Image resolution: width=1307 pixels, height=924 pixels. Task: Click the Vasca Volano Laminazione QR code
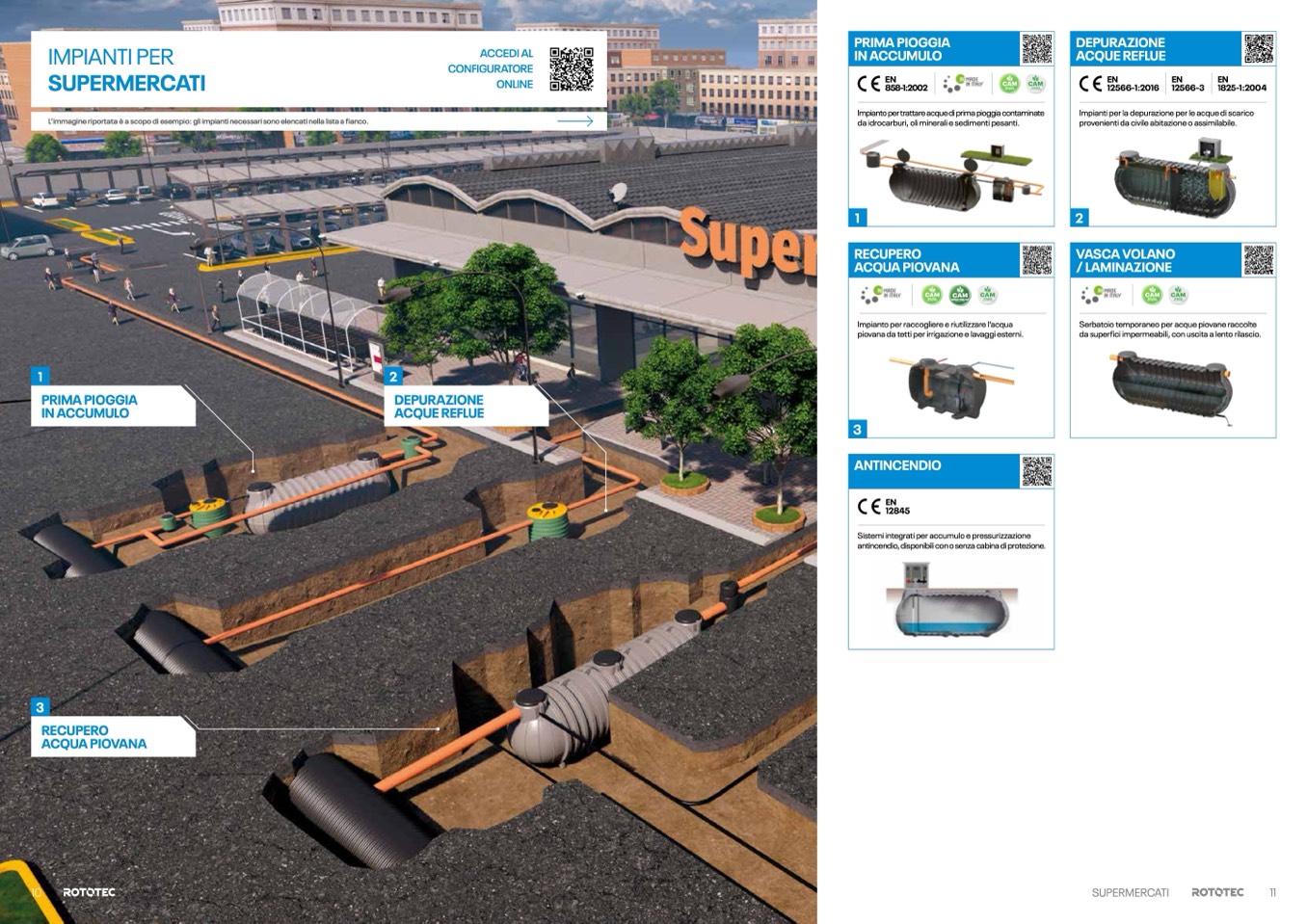tap(1258, 260)
